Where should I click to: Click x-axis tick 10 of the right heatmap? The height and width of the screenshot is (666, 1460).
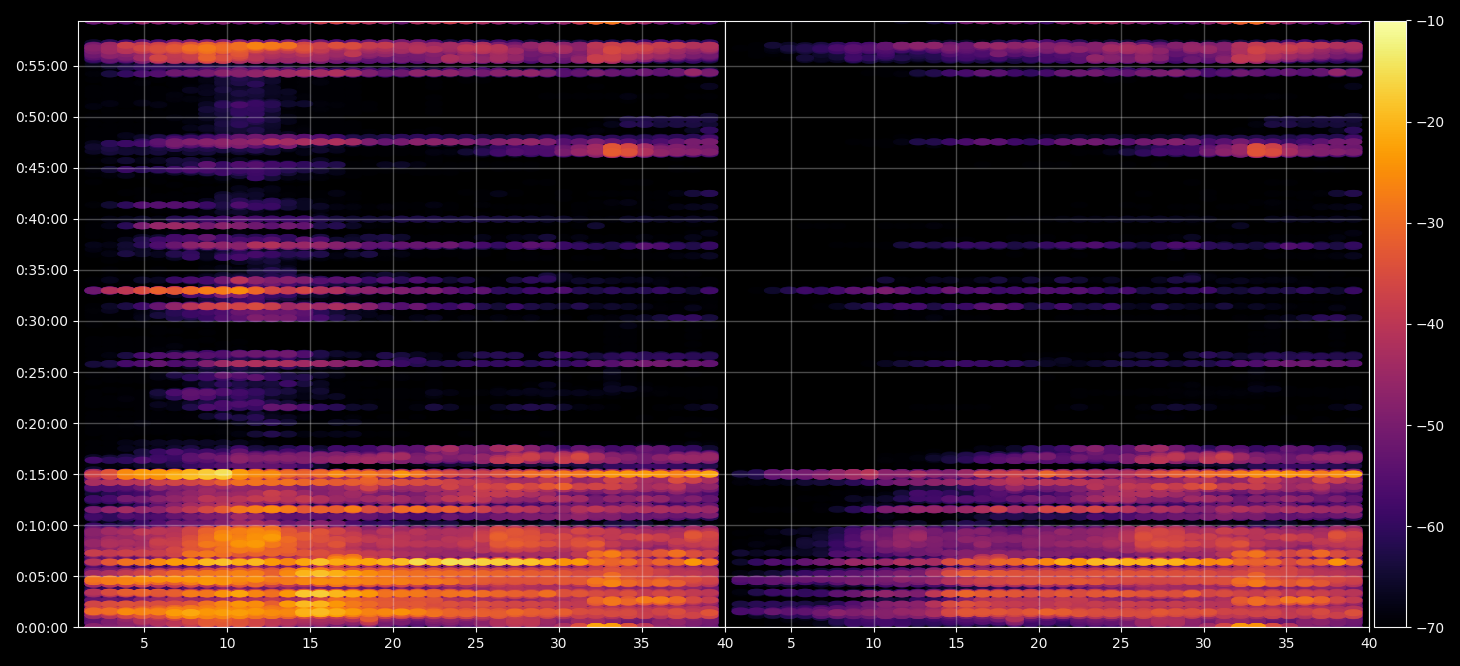874,643
